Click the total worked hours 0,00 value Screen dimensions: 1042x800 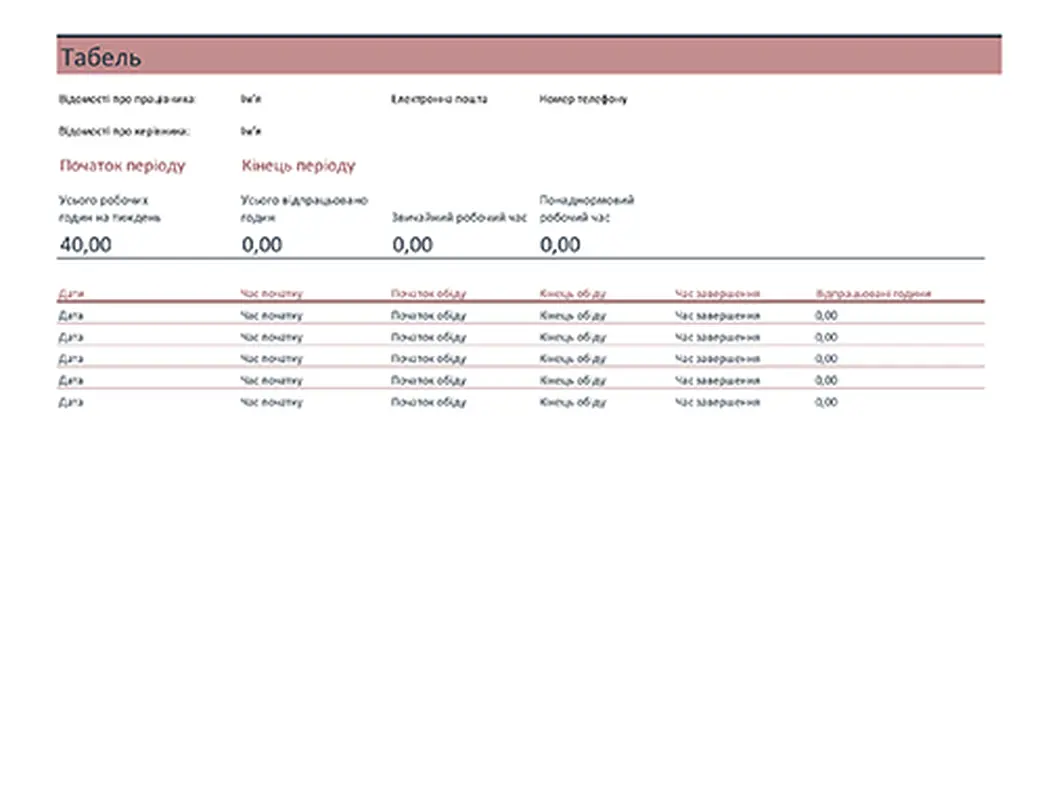coord(262,244)
